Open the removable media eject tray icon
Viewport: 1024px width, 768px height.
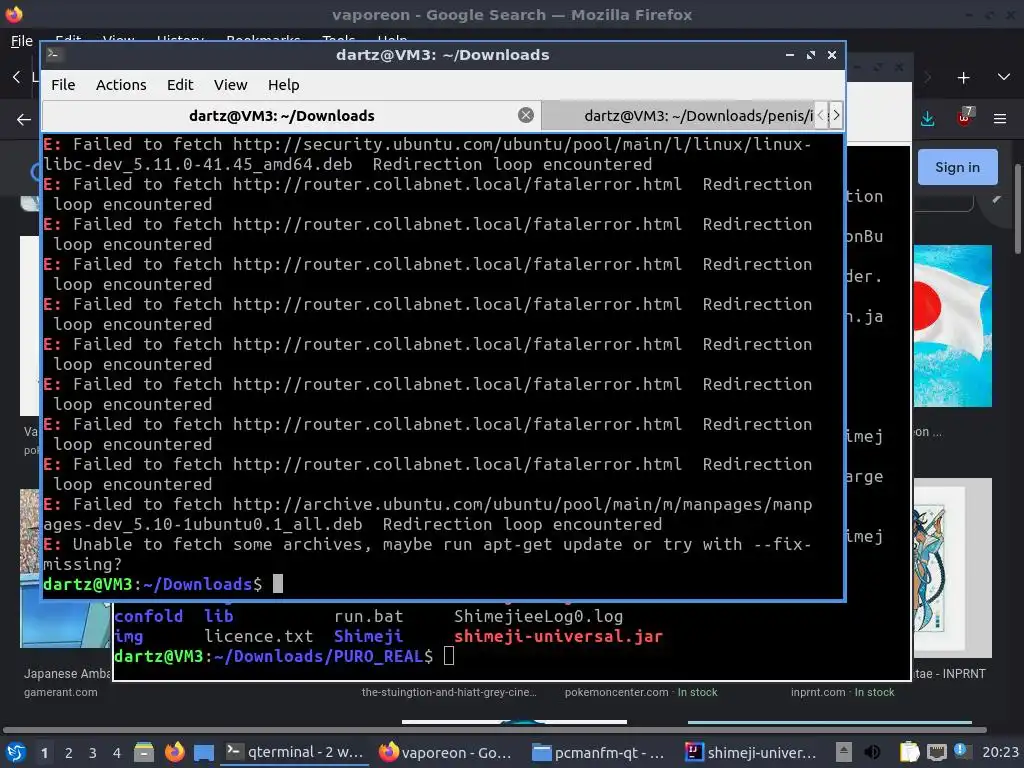coord(844,752)
